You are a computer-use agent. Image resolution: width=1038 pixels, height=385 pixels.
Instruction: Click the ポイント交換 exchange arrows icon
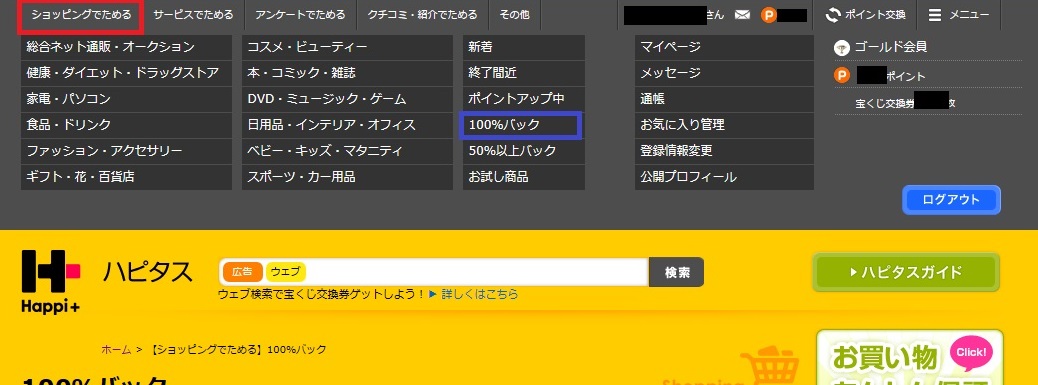[x=833, y=15]
